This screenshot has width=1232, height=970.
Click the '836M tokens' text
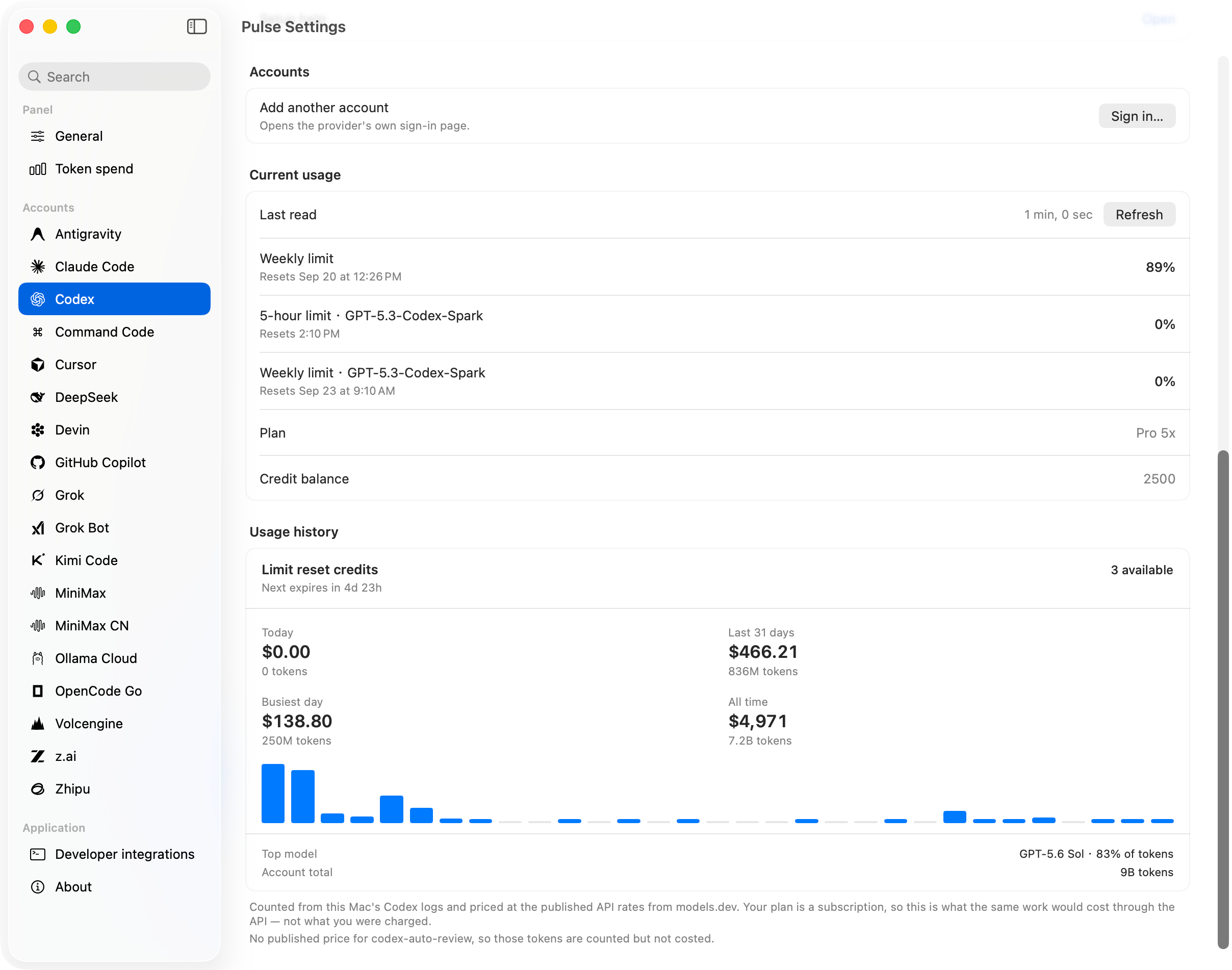[762, 671]
